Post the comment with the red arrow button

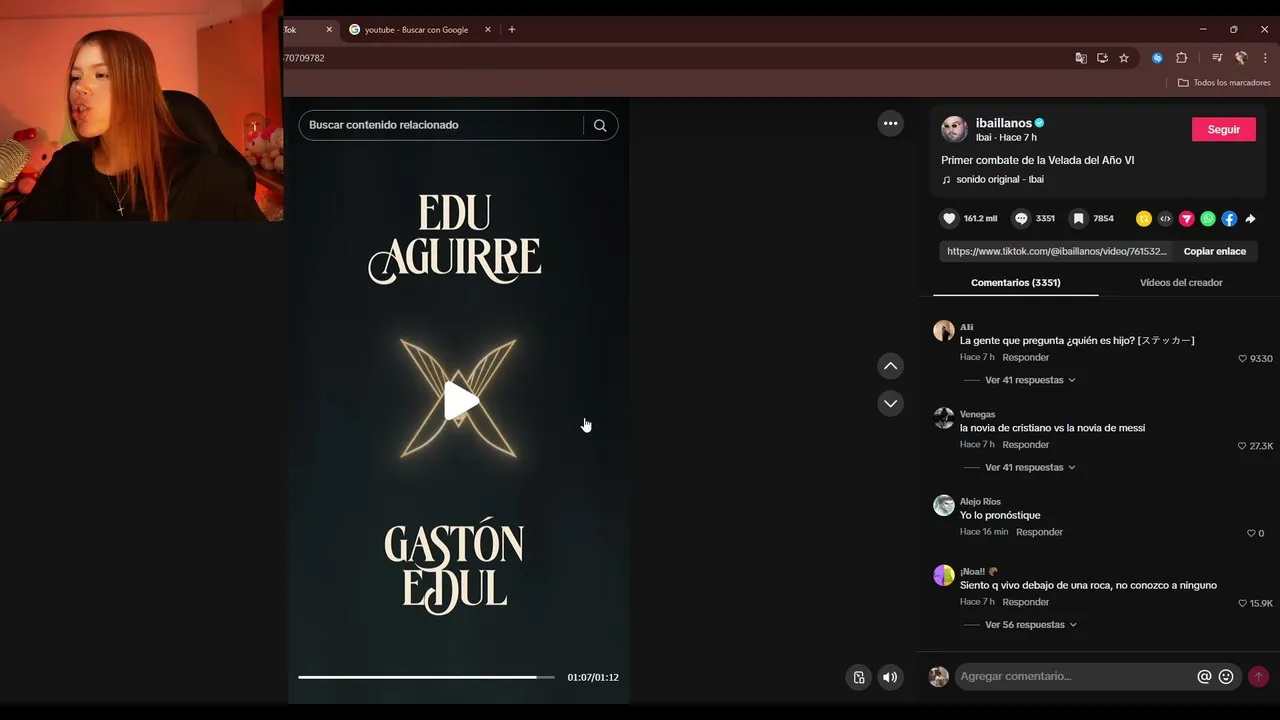1259,677
